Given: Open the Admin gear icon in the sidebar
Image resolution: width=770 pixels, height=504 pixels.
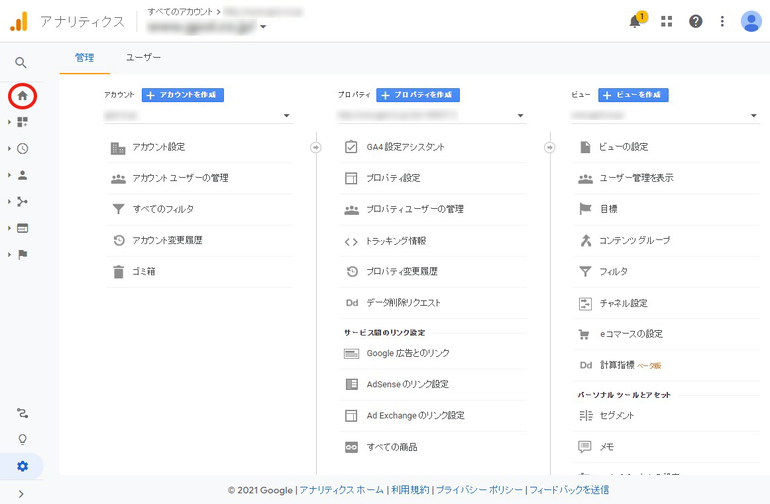Looking at the screenshot, I should coord(22,466).
